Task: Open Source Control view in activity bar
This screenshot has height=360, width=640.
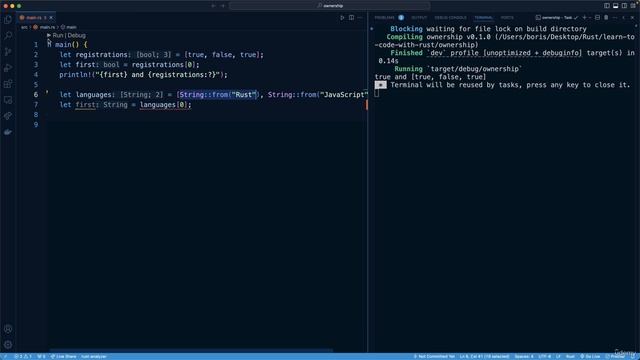Action: [8, 52]
